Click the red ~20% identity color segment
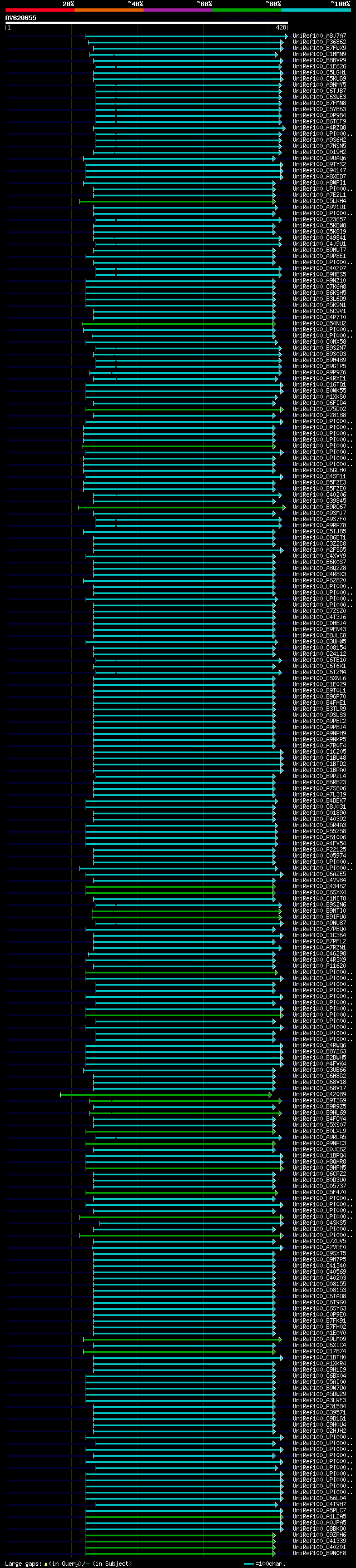The height and width of the screenshot is (1568, 356). [39, 10]
